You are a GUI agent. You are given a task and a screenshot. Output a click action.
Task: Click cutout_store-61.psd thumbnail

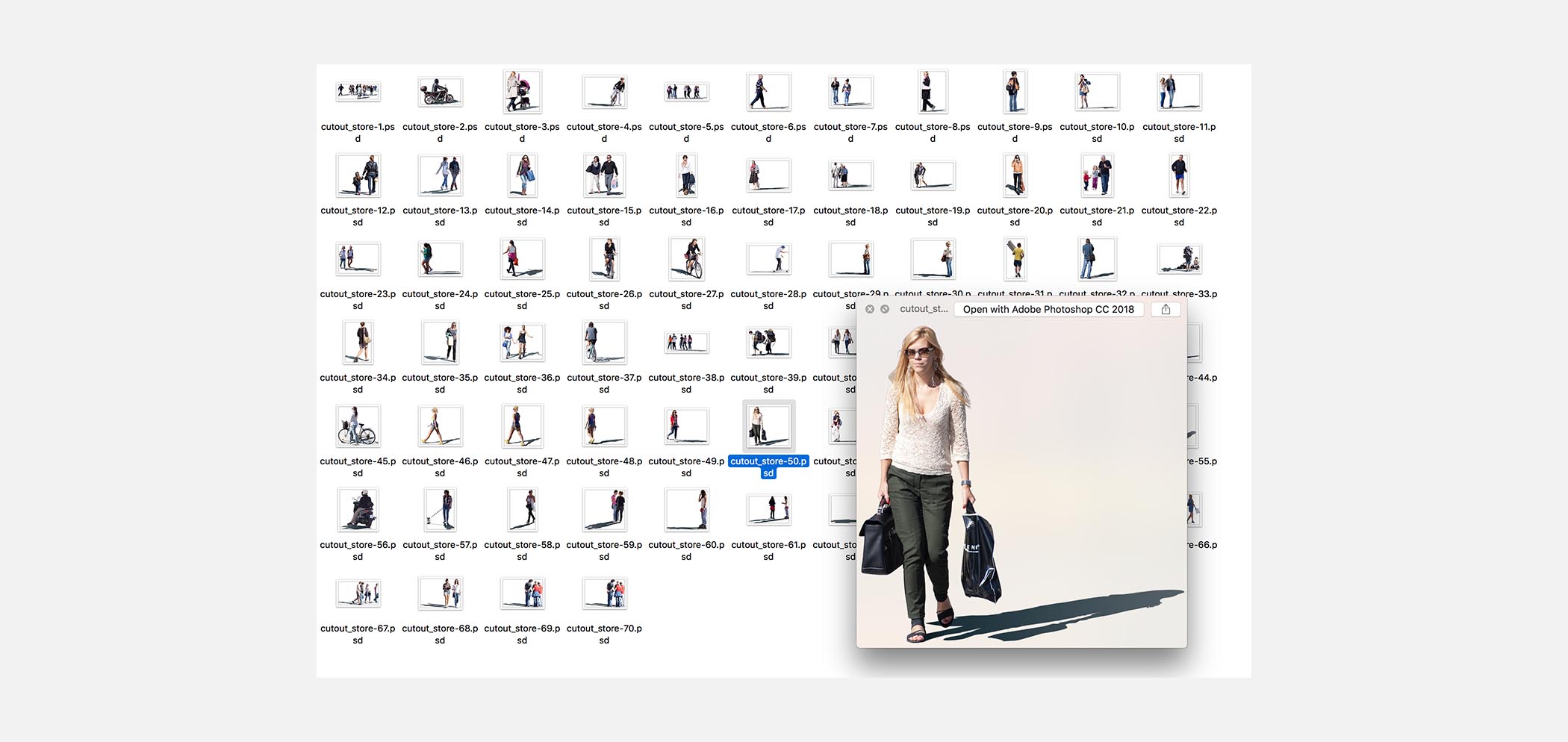[769, 510]
